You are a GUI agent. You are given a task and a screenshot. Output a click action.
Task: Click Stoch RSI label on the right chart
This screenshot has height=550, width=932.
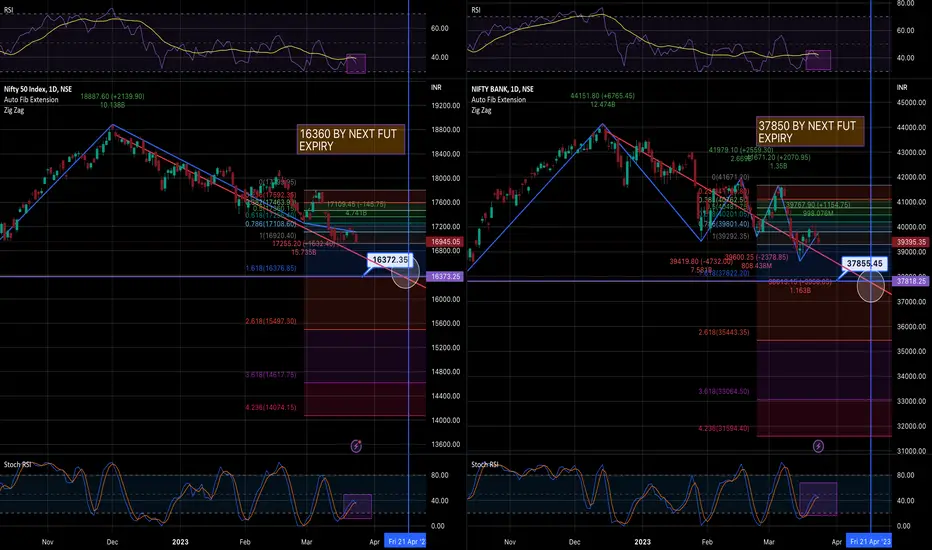coord(485,464)
